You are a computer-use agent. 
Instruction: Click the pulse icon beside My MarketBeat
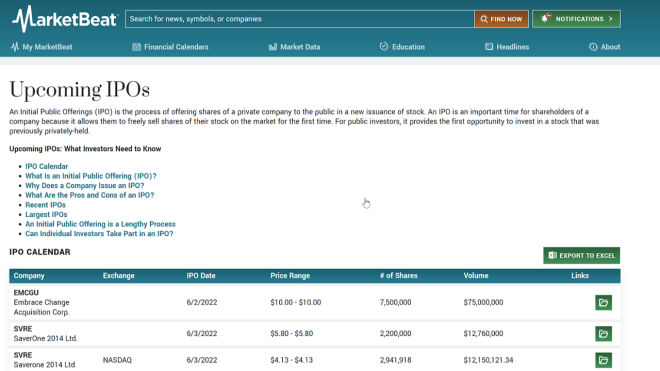pyautogui.click(x=15, y=47)
